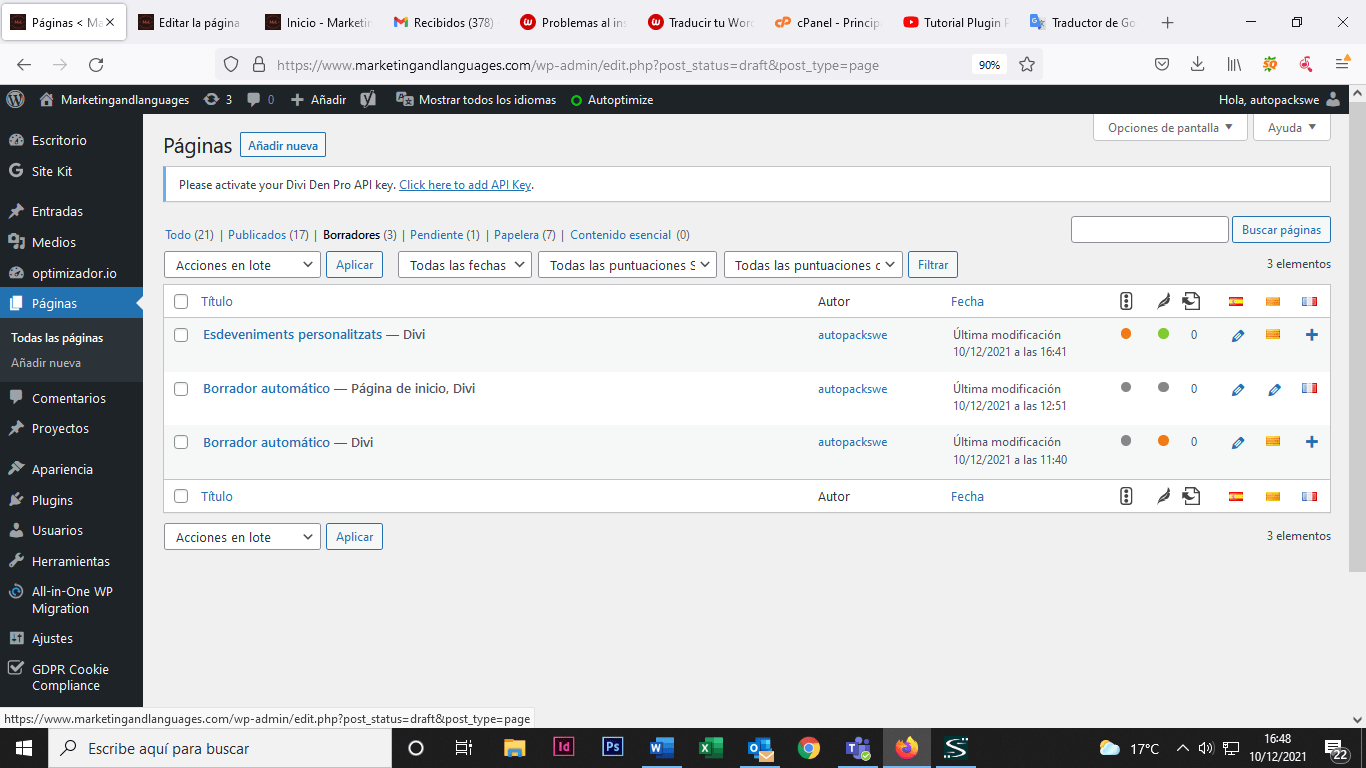The width and height of the screenshot is (1366, 768).
Task: Click Catalan flag in Esdeveniments personalitzats row
Action: [1273, 334]
